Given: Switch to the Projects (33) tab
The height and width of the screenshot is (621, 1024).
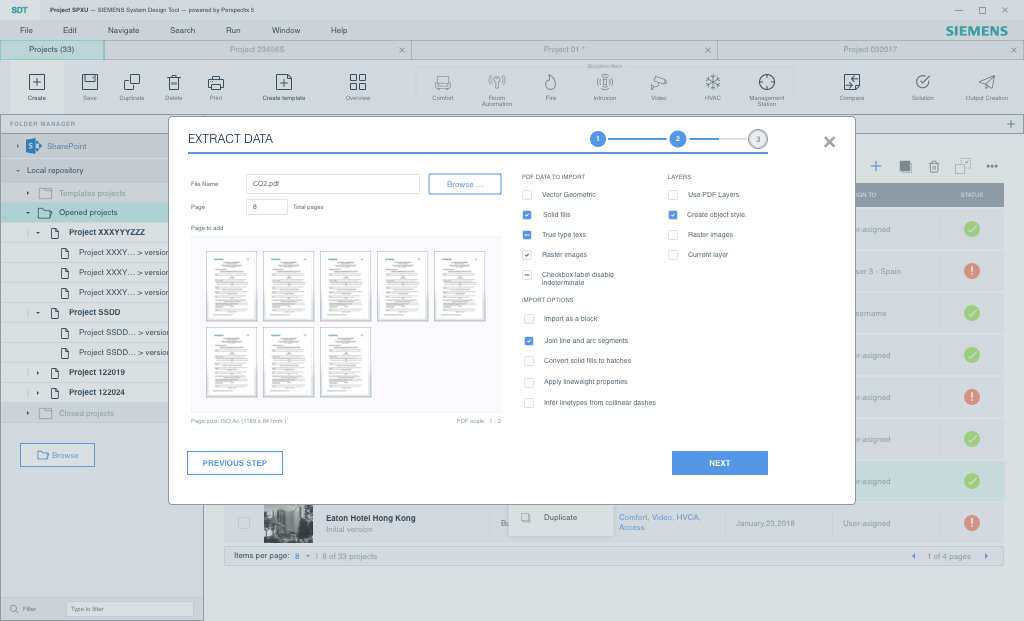Looking at the screenshot, I should 52,50.
